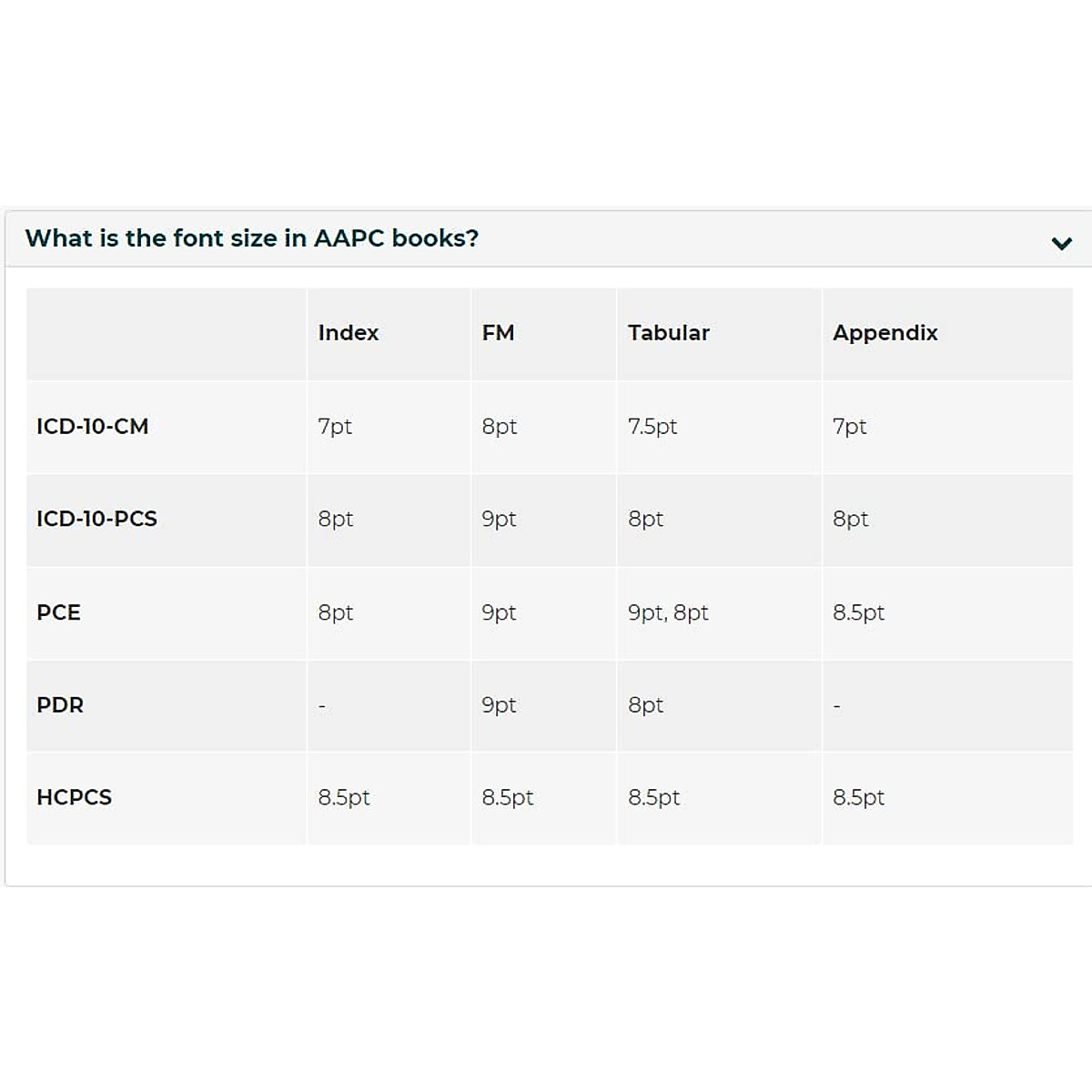Collapse the FAQ using the chevron arrow
The image size is (1092, 1092).
(1061, 243)
